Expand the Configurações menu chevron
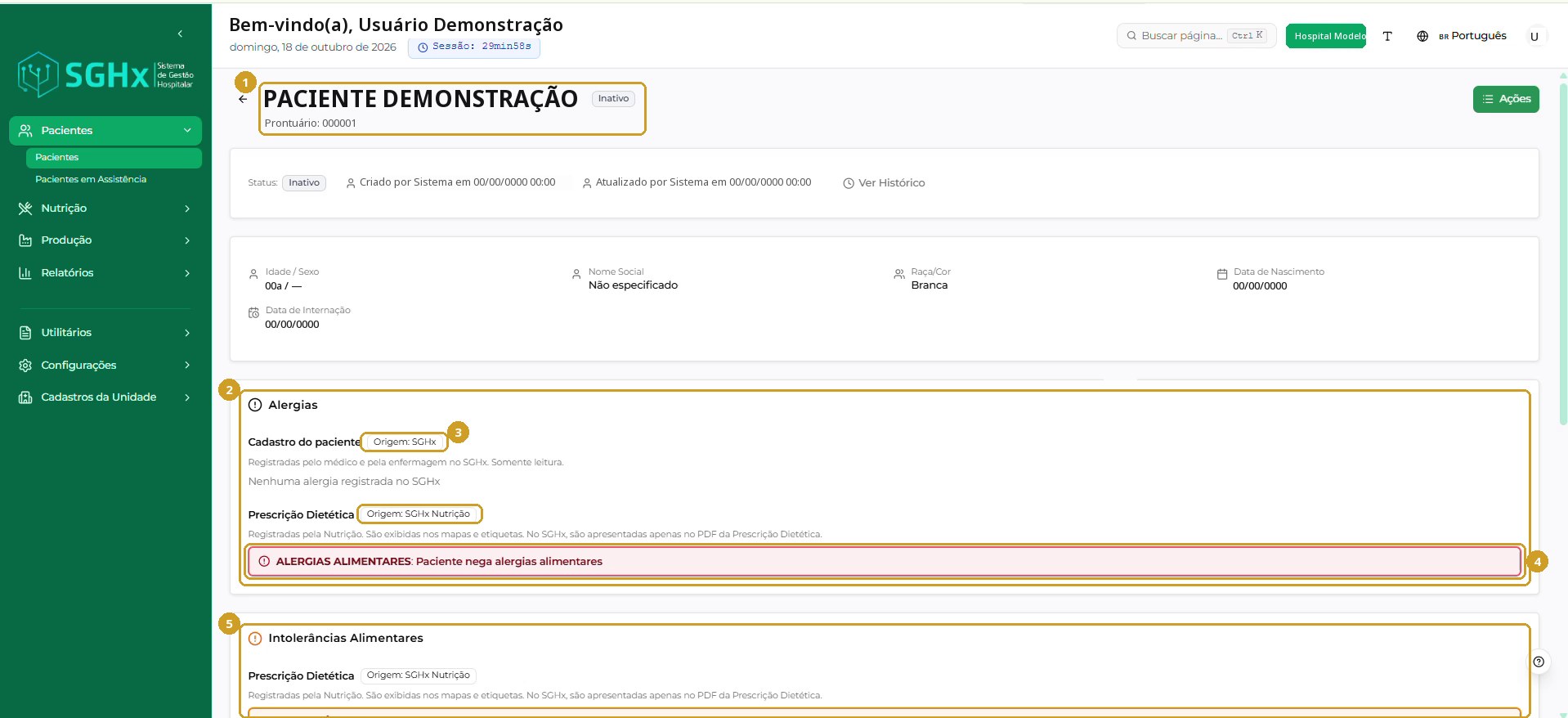Image resolution: width=1568 pixels, height=718 pixels. click(187, 366)
